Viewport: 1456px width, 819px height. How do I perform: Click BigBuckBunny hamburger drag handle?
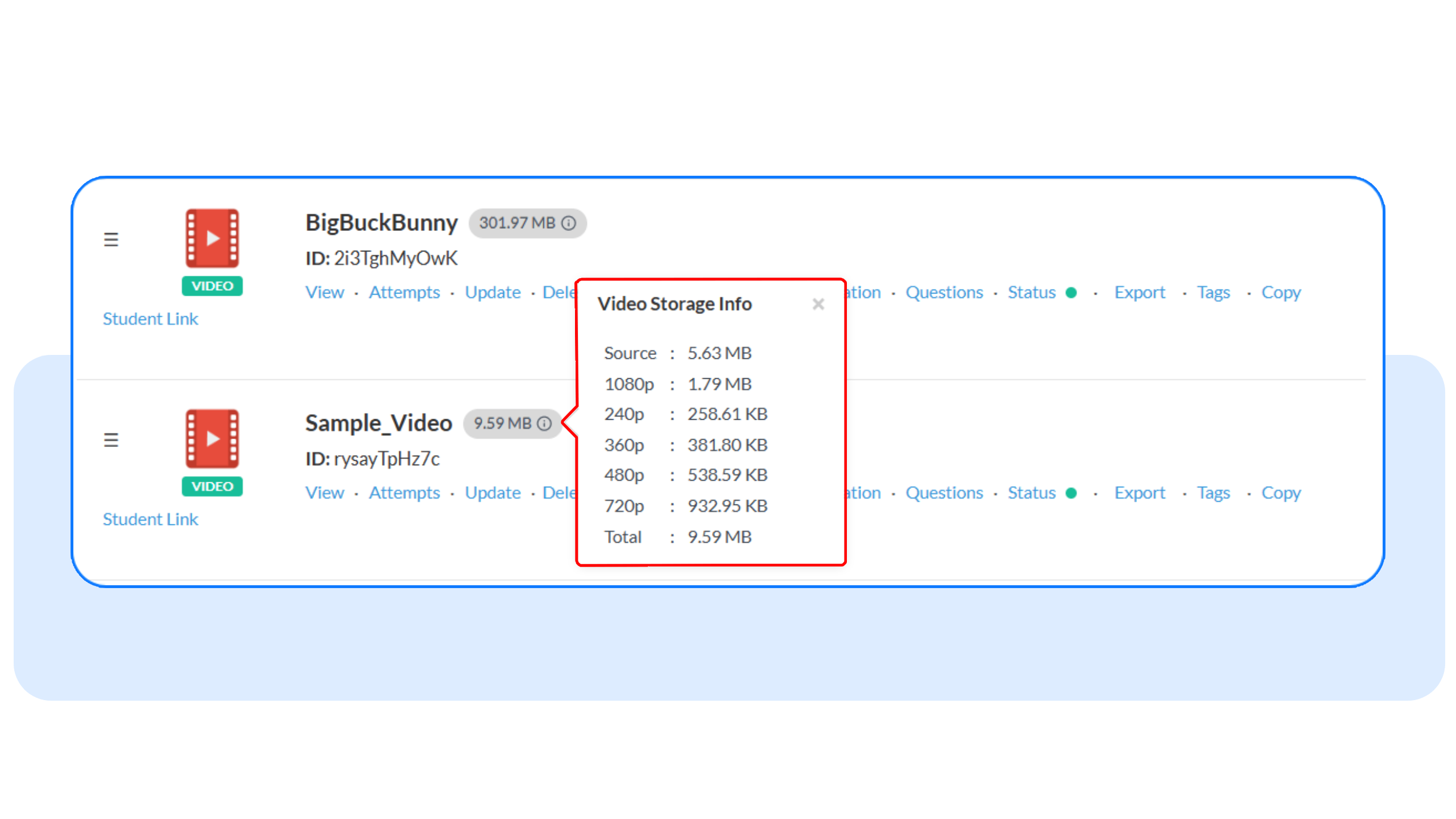tap(111, 239)
